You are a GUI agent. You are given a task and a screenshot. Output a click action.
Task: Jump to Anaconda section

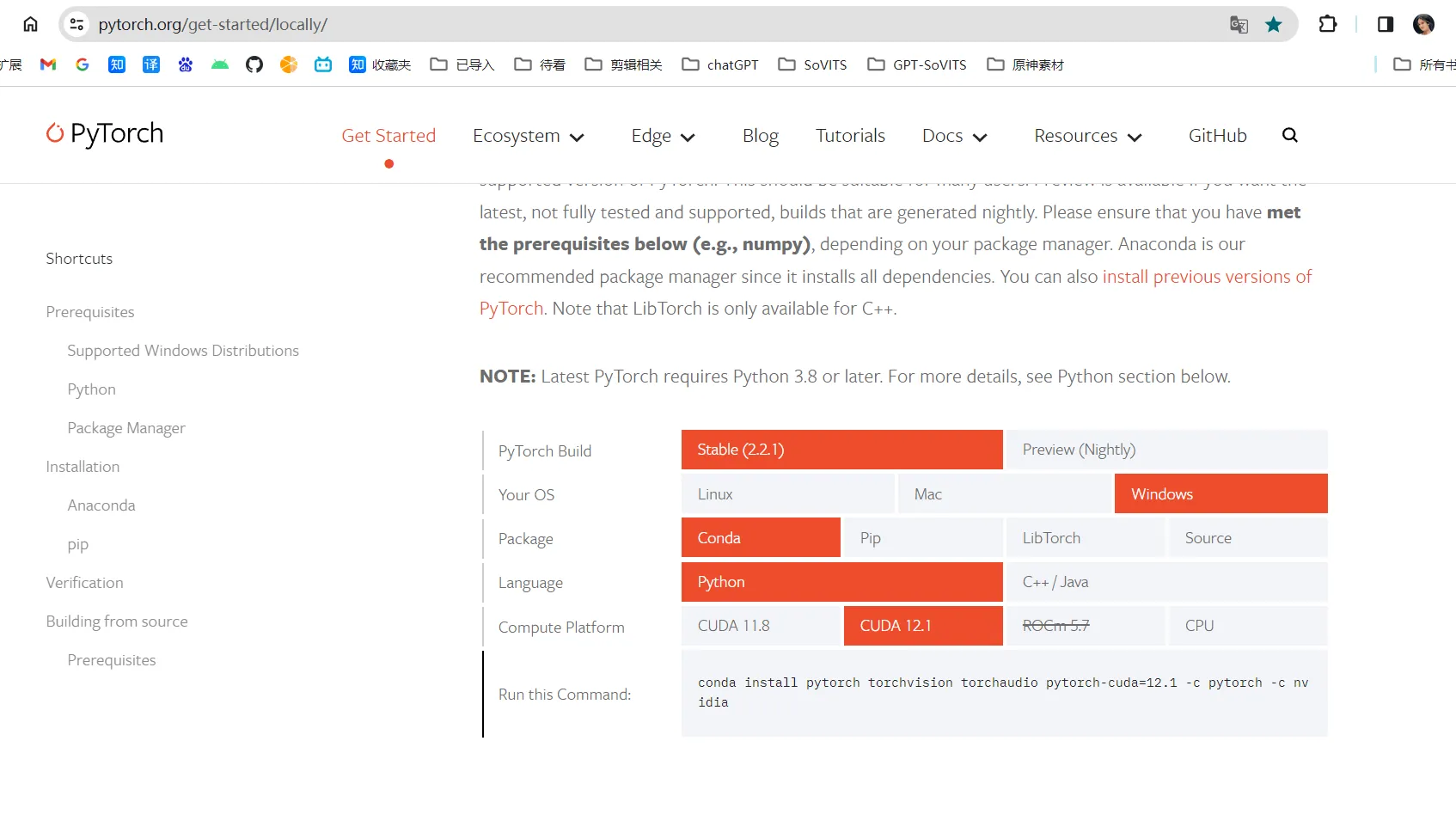tap(101, 505)
